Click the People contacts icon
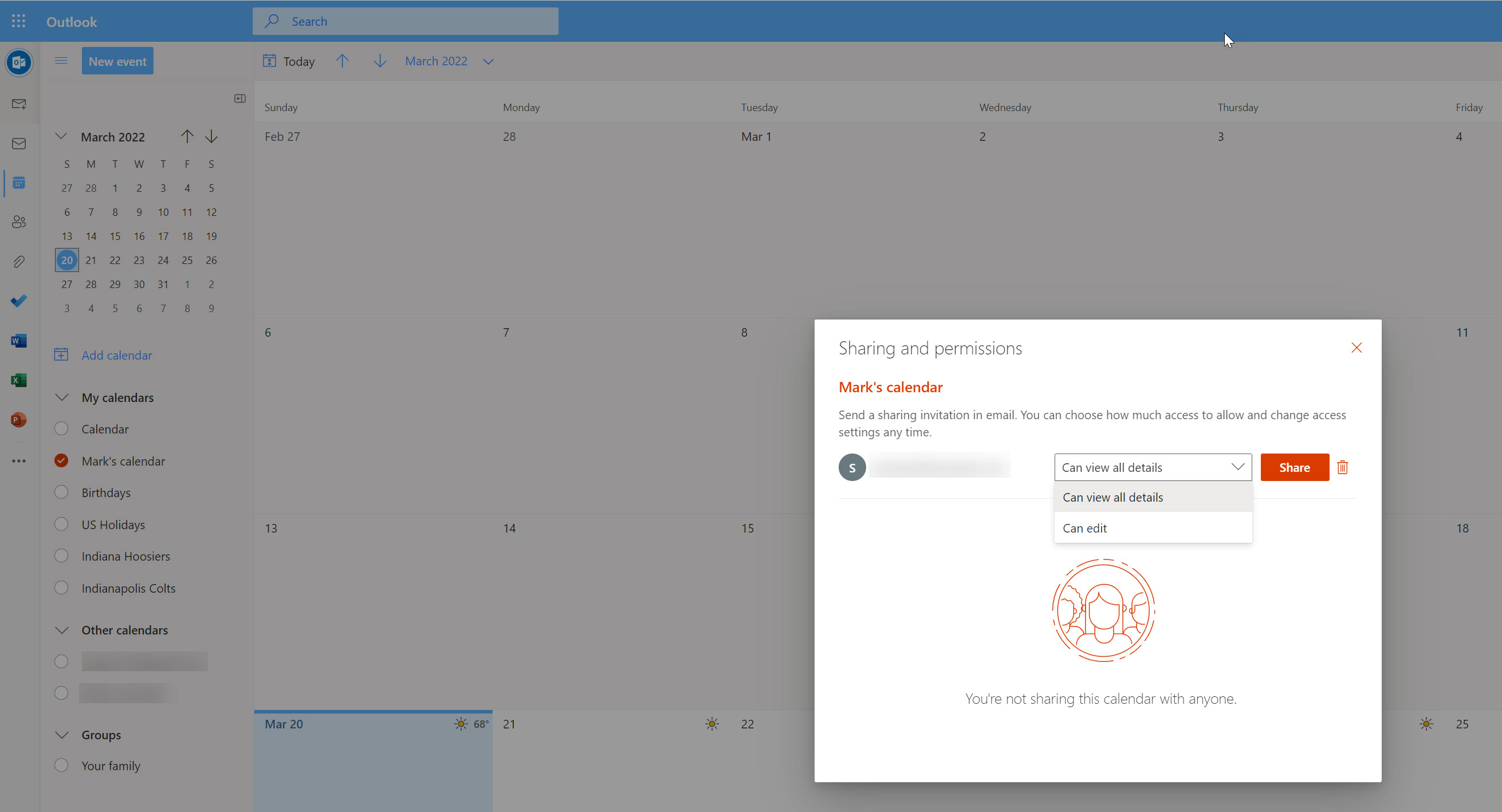This screenshot has height=812, width=1502. (x=19, y=222)
